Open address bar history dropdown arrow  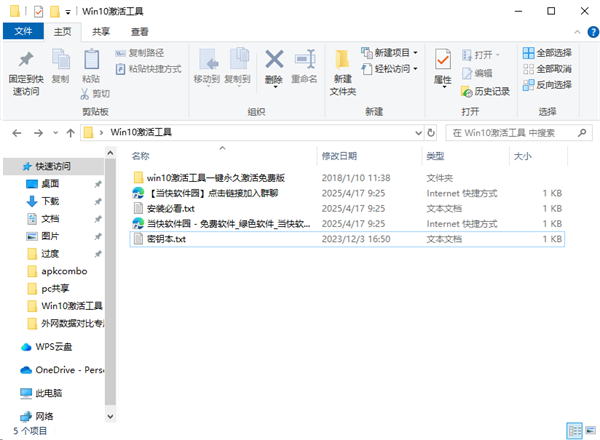pos(419,133)
